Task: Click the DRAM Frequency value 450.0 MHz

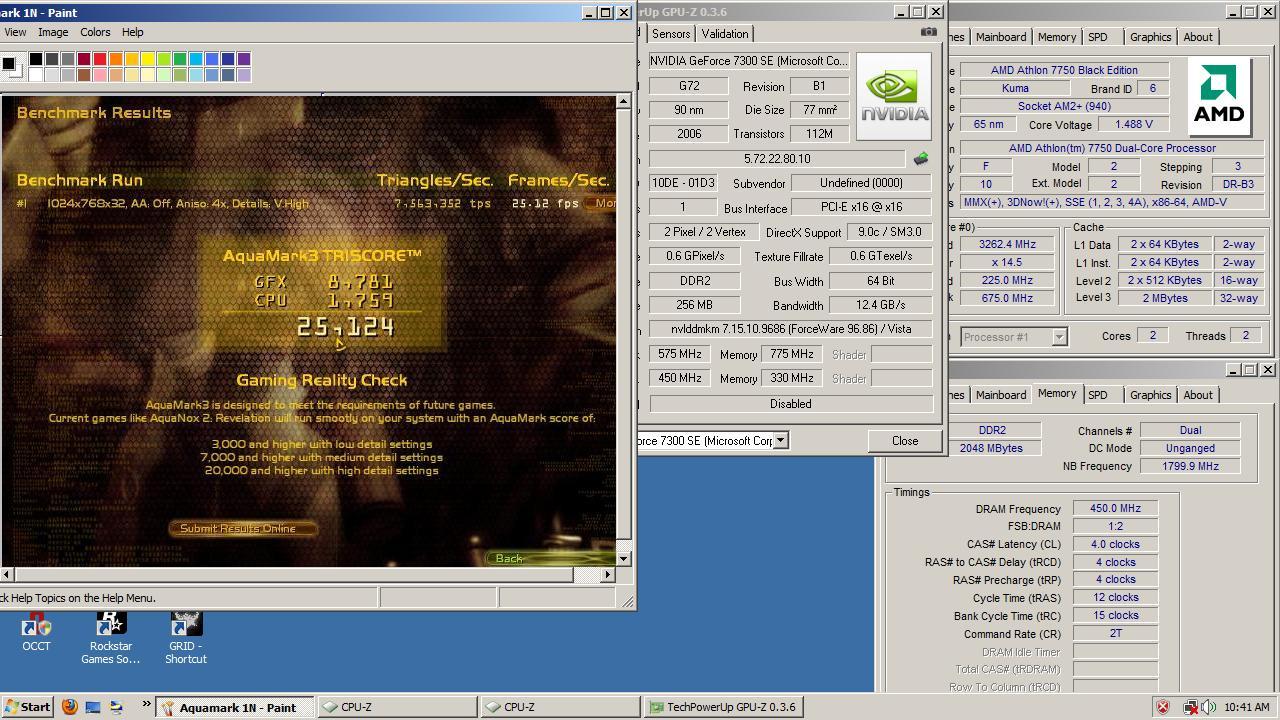Action: (1115, 508)
